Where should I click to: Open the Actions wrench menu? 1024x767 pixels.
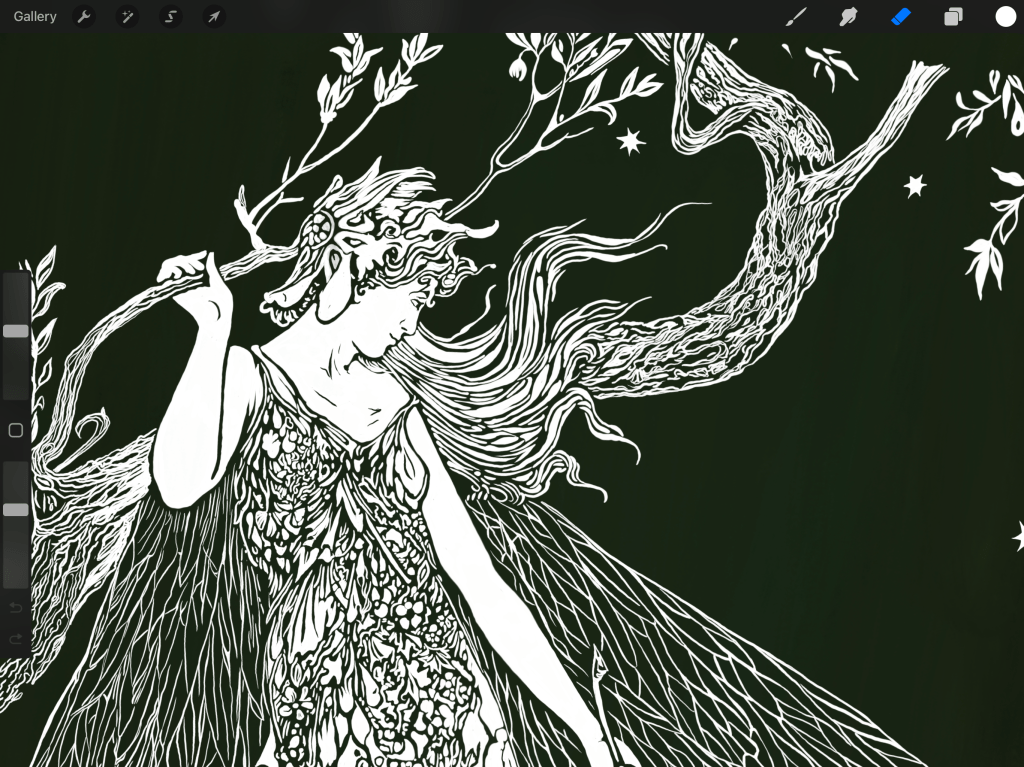coord(84,17)
